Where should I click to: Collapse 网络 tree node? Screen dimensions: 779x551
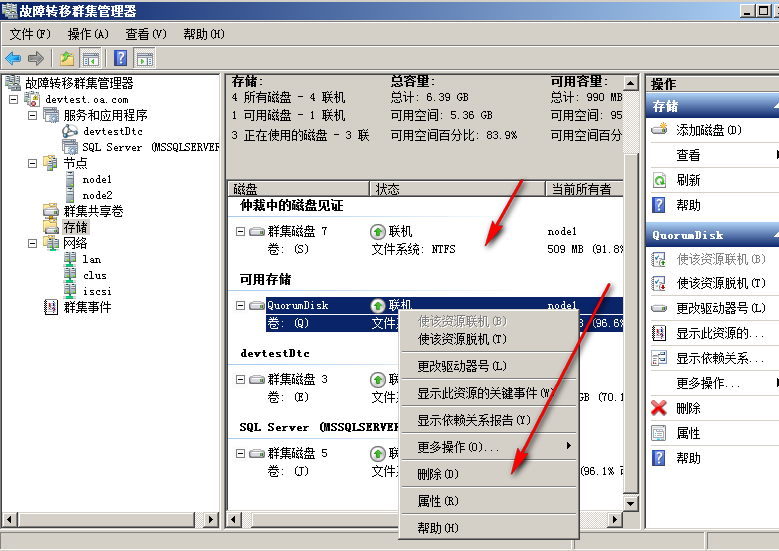[x=33, y=243]
